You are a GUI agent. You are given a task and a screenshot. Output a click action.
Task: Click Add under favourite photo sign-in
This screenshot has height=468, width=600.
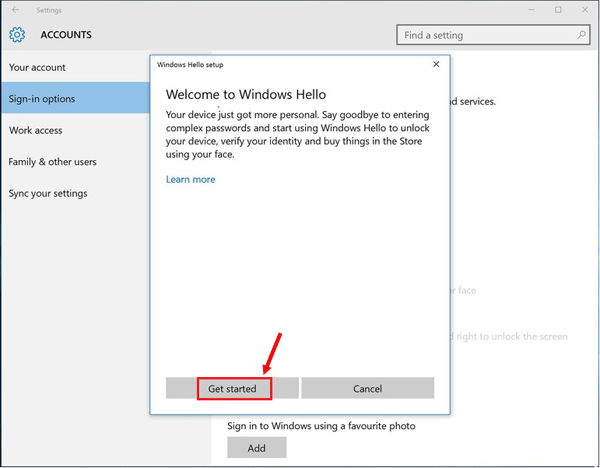tap(257, 447)
